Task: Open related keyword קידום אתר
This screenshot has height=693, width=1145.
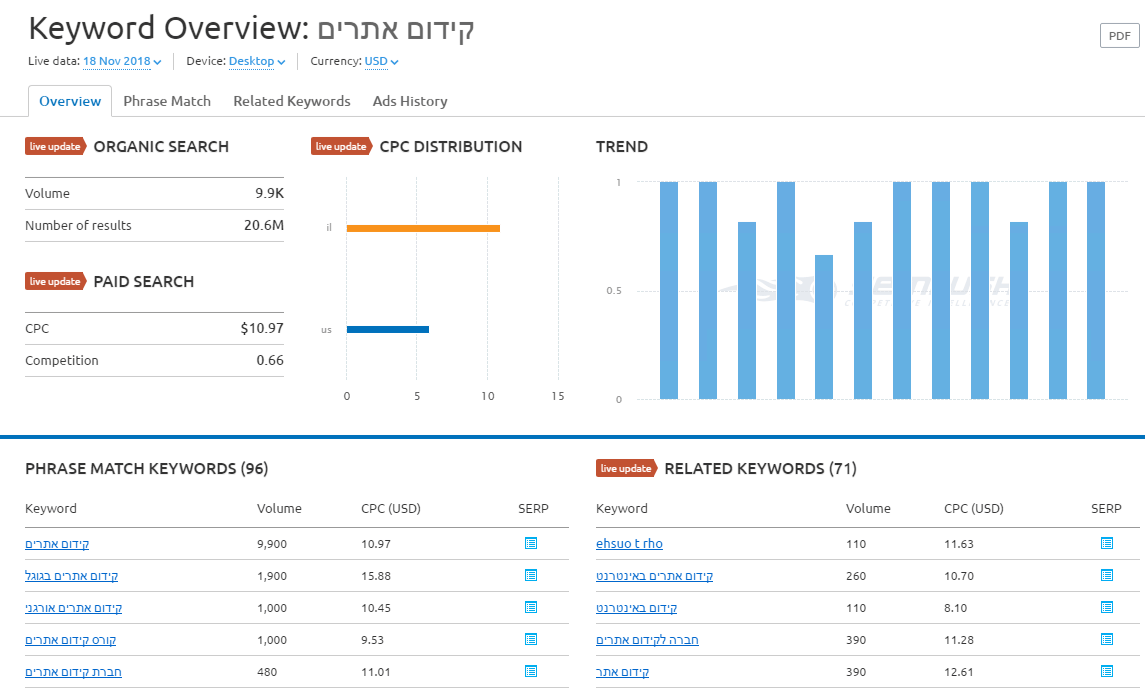Action: tap(622, 672)
